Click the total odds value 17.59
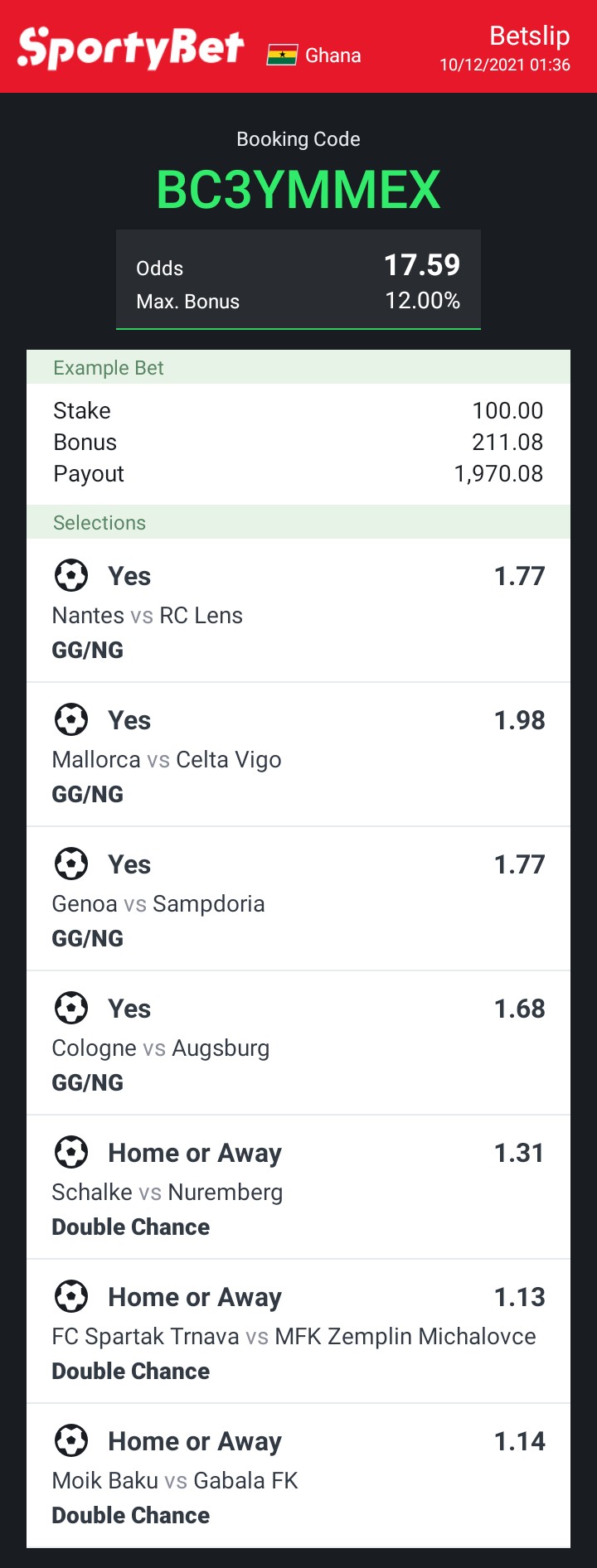The width and height of the screenshot is (597, 1568). click(x=421, y=265)
